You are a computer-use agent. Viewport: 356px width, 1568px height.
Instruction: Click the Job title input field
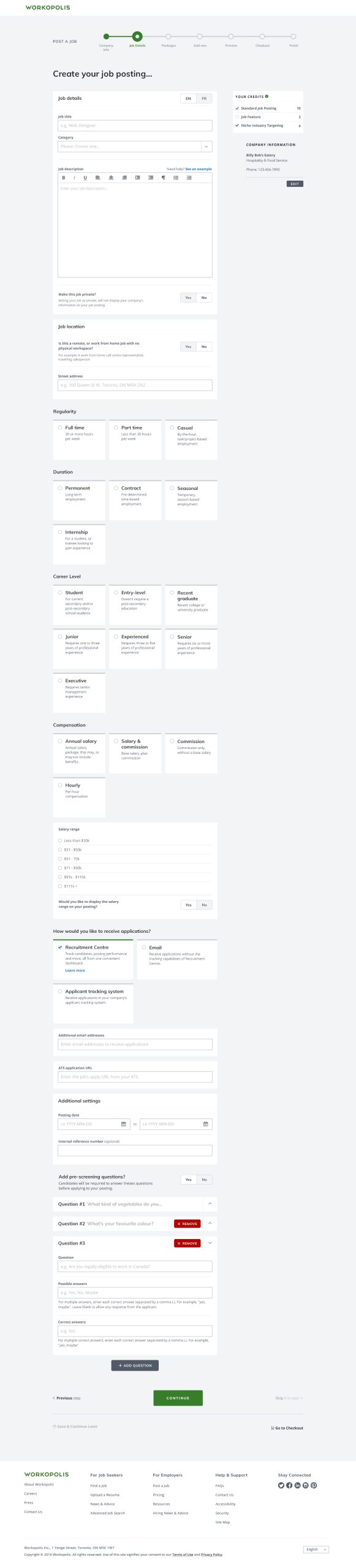click(135, 126)
